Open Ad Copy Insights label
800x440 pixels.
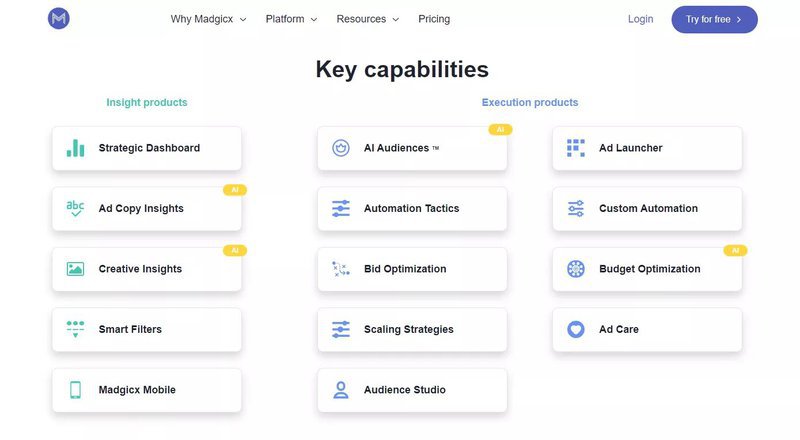pos(141,208)
